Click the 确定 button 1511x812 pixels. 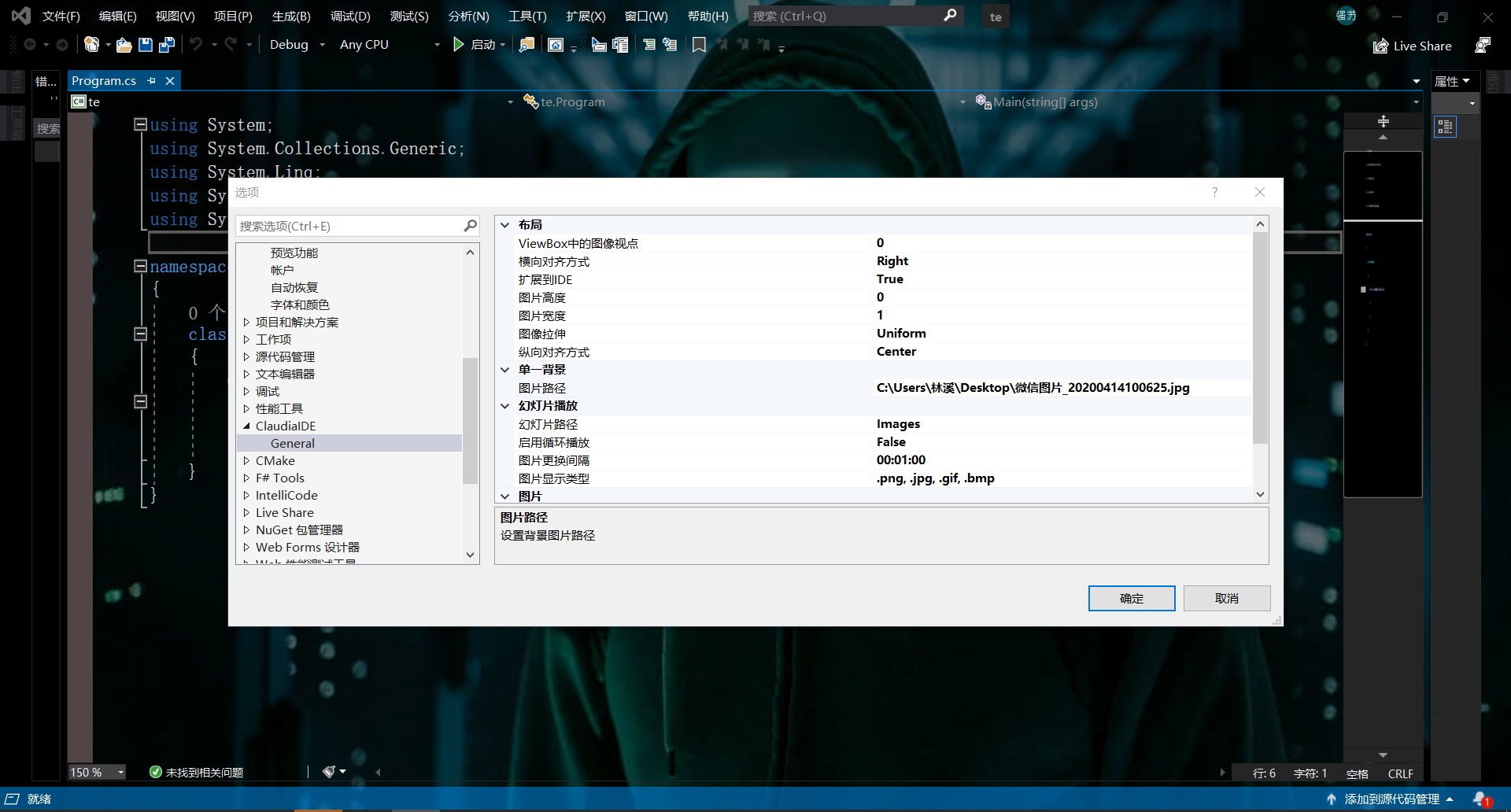tap(1131, 598)
